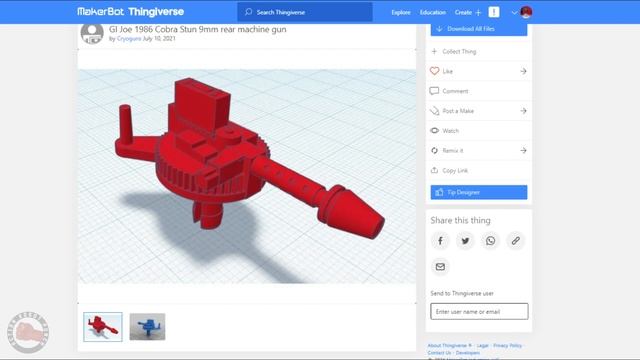Screen dimensions: 640x360
Task: Open the Legal footer link
Action: click(482, 346)
